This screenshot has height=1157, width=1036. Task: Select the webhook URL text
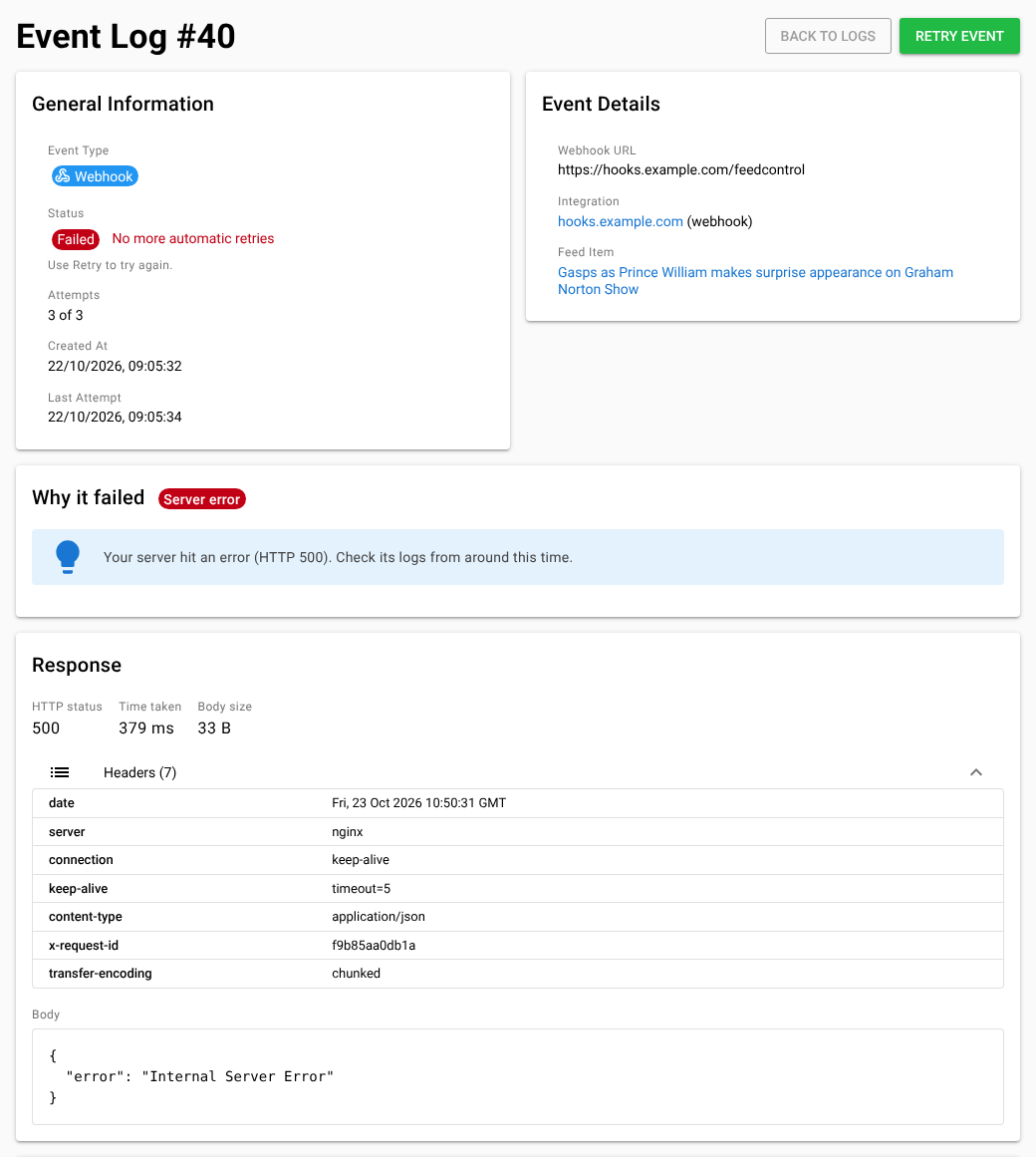click(x=680, y=169)
